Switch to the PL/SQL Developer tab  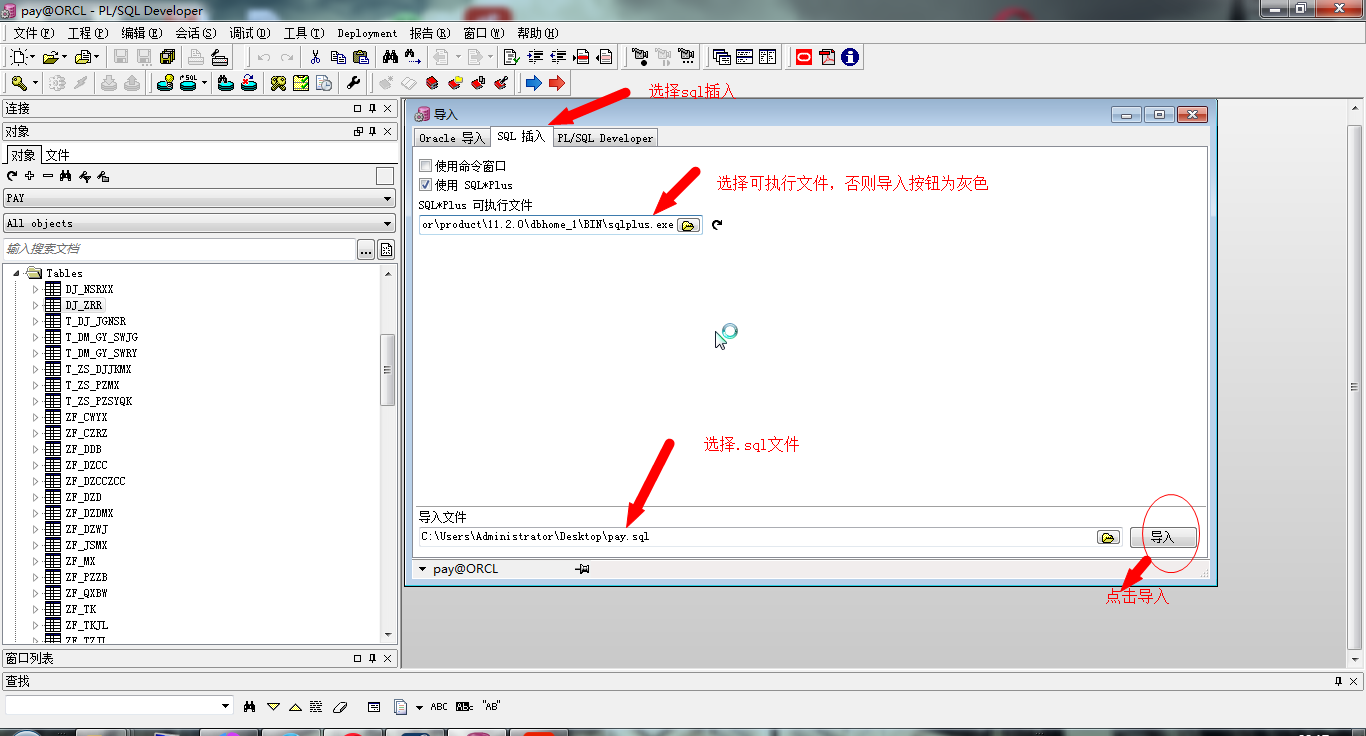tap(605, 138)
